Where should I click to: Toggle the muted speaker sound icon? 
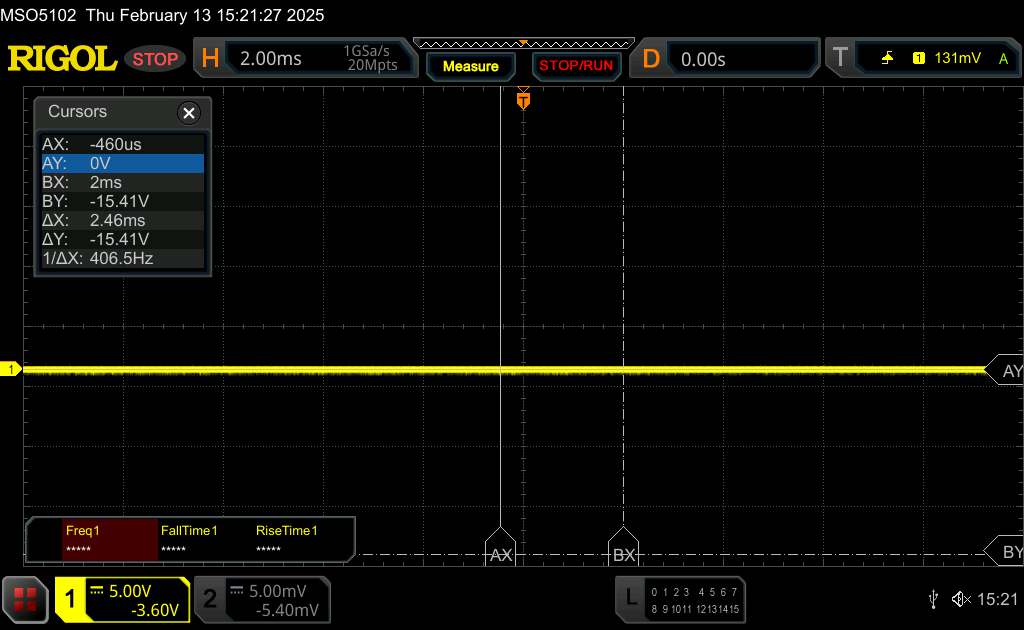(x=961, y=599)
